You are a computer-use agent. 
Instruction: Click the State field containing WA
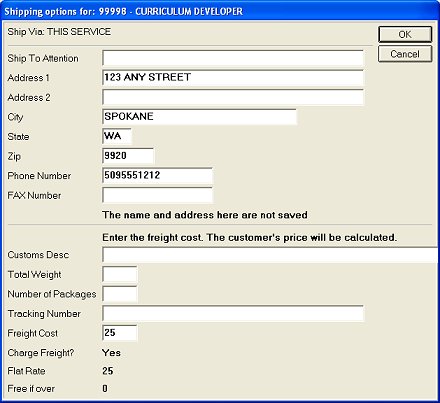(x=117, y=136)
